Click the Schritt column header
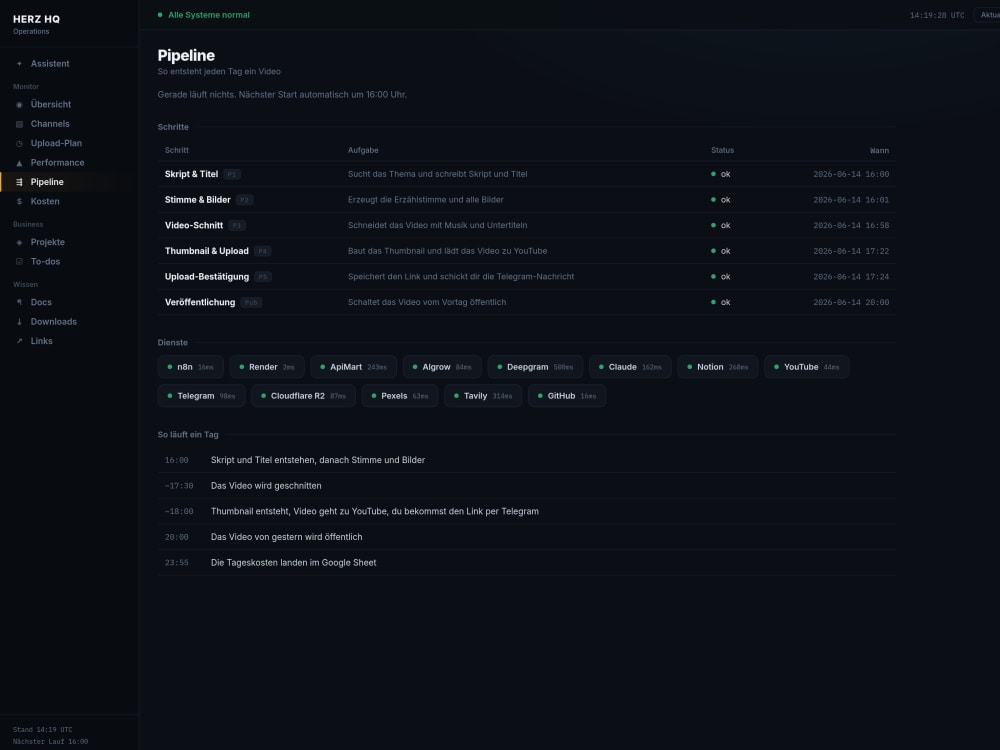1000x750 pixels. point(177,151)
